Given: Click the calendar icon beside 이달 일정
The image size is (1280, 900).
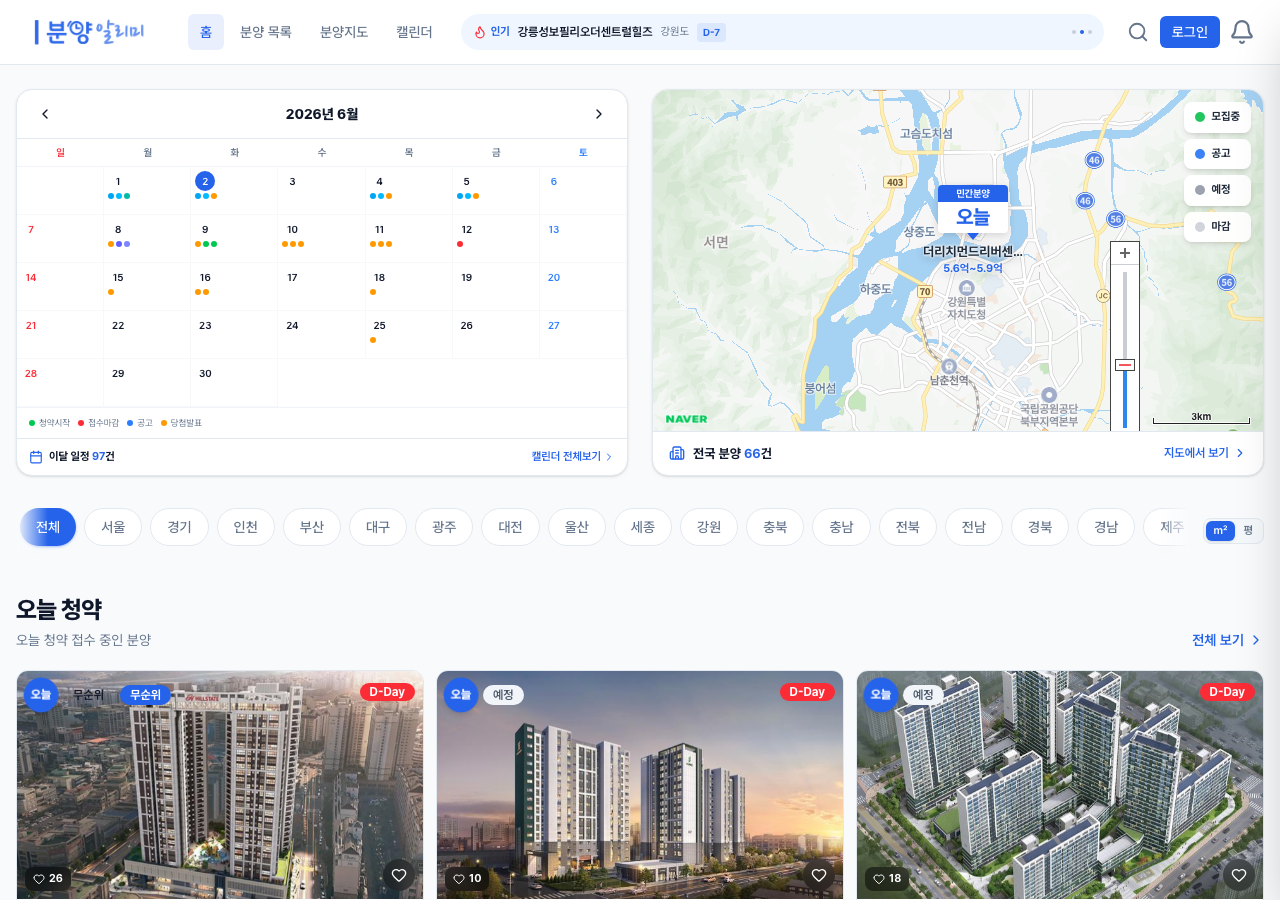Looking at the screenshot, I should [36, 457].
